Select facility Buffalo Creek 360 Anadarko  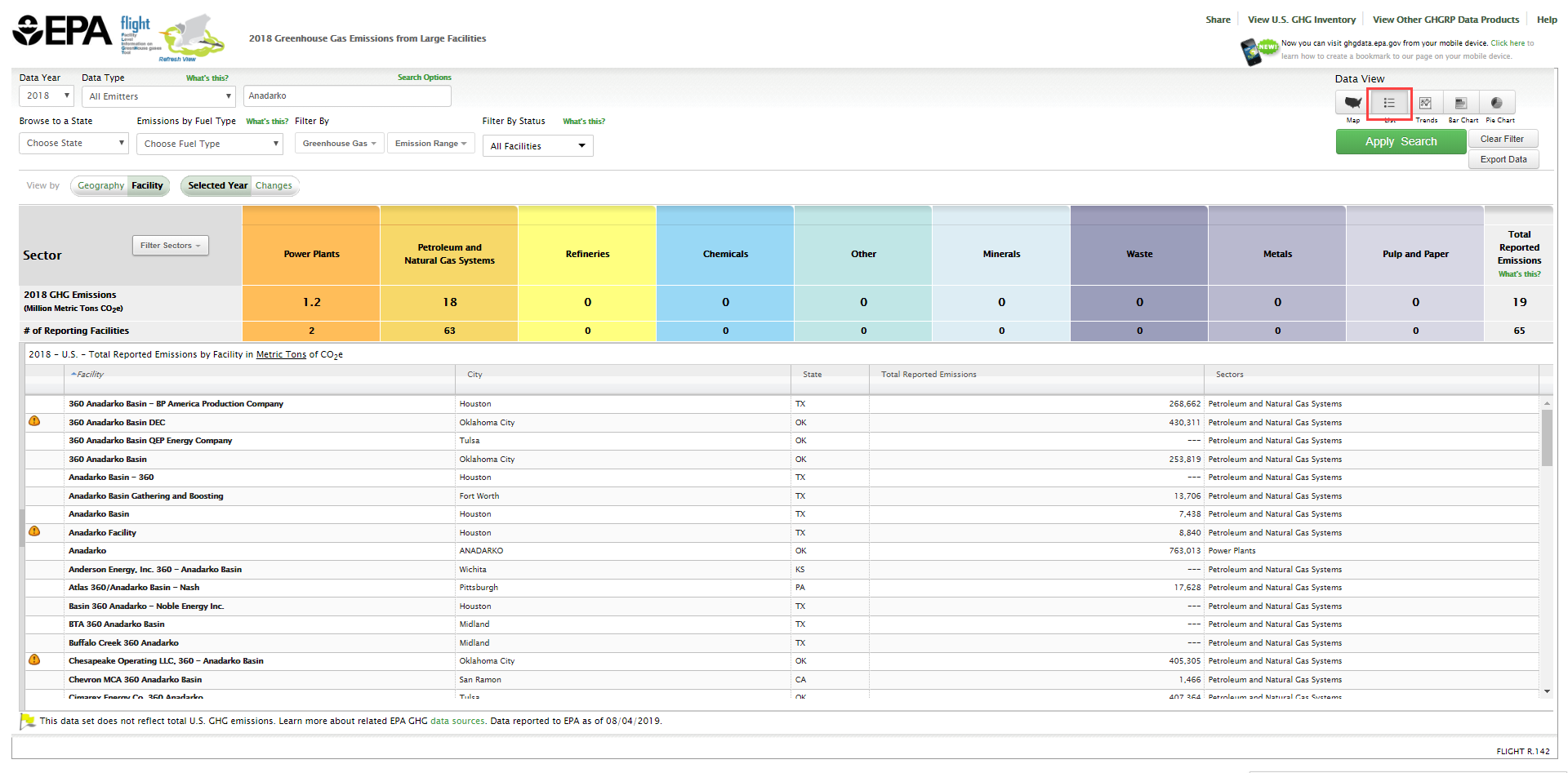123,643
